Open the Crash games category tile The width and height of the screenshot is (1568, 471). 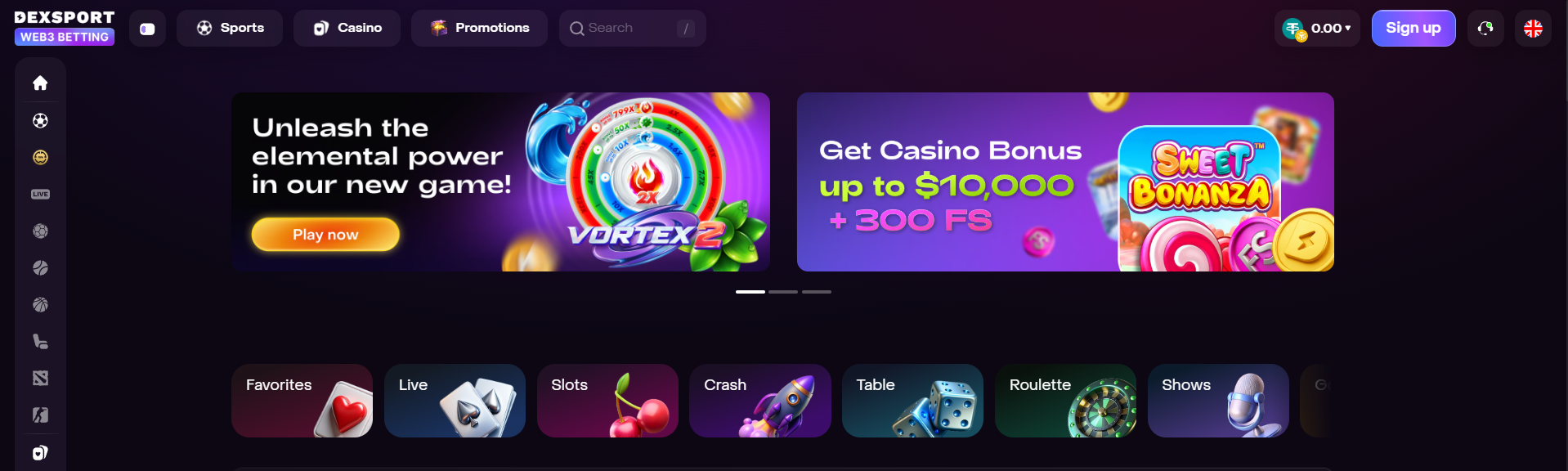pos(760,401)
